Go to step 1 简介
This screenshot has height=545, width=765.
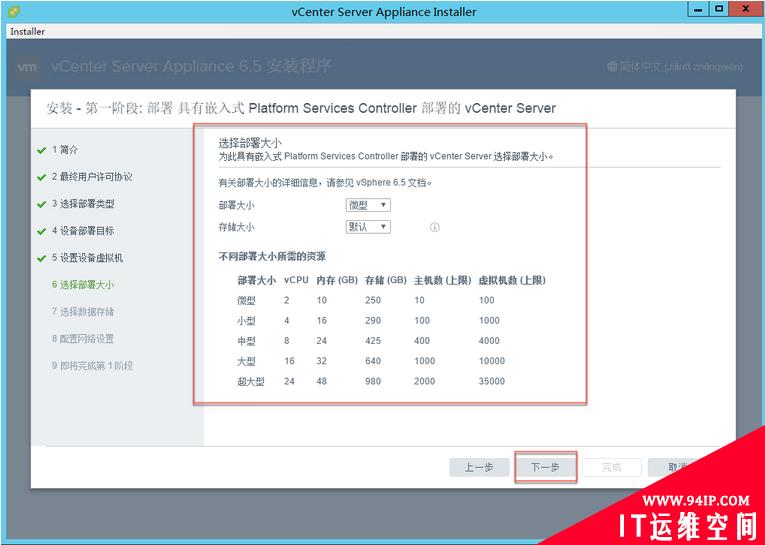(x=65, y=150)
